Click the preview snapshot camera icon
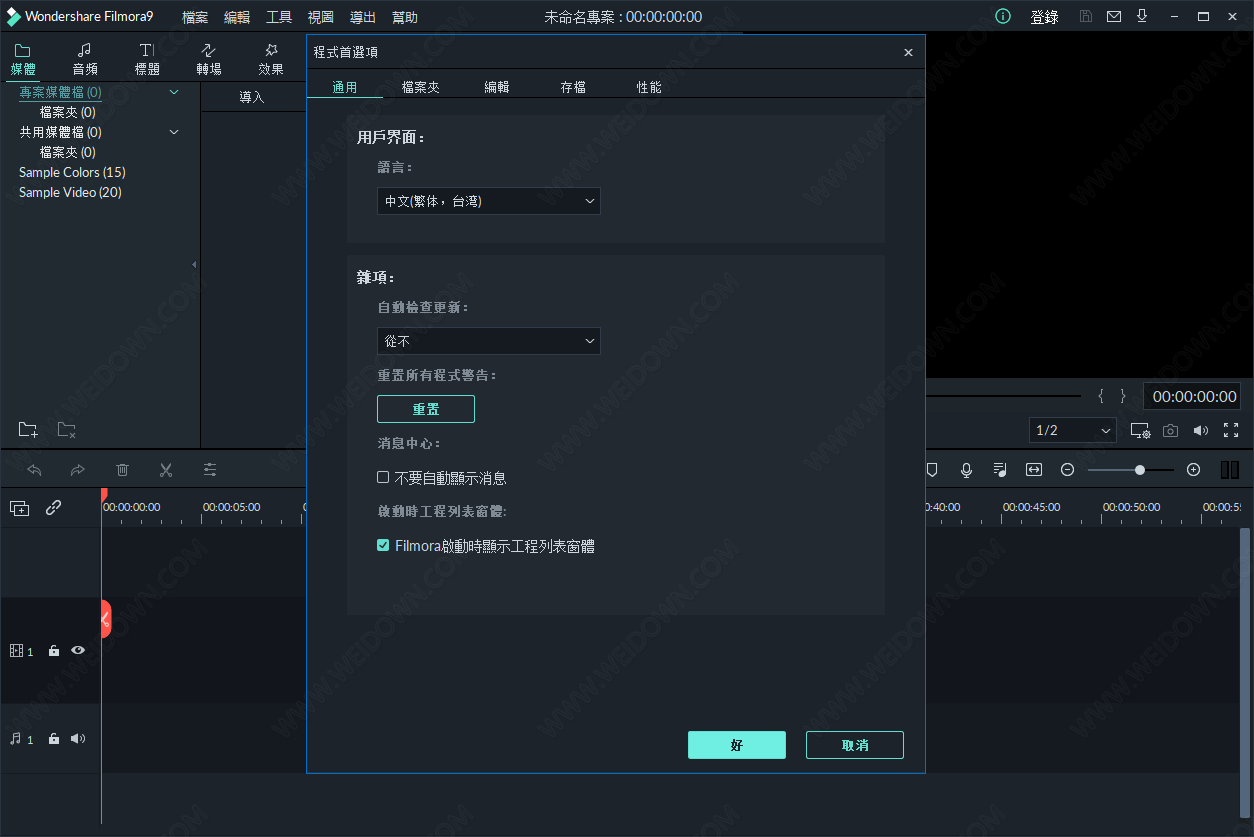This screenshot has height=837, width=1254. (1170, 430)
